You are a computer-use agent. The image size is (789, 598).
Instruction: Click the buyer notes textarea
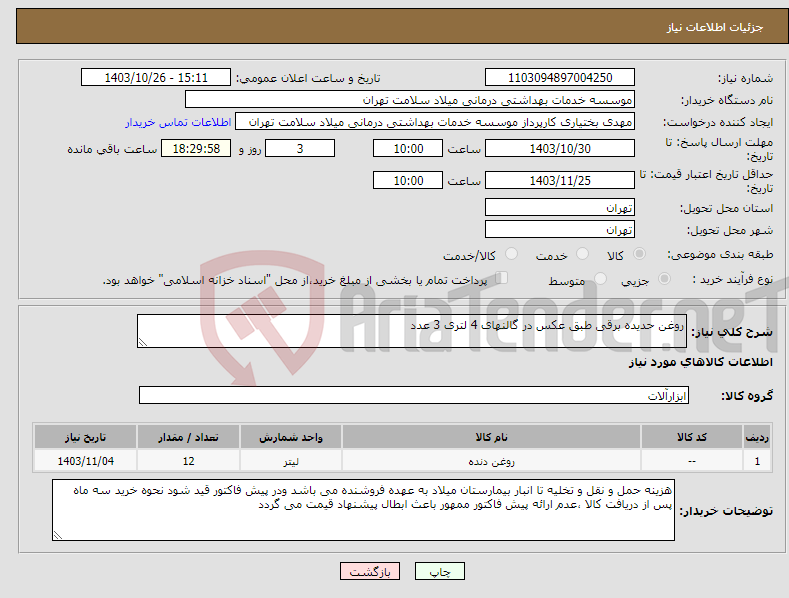pyautogui.click(x=363, y=510)
